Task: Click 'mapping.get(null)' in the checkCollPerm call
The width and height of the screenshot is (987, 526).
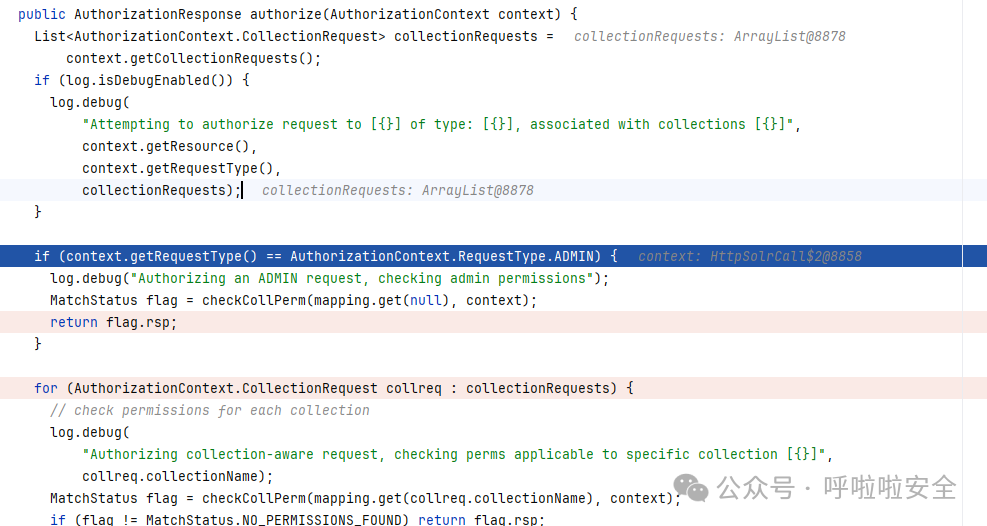Action: [381, 301]
